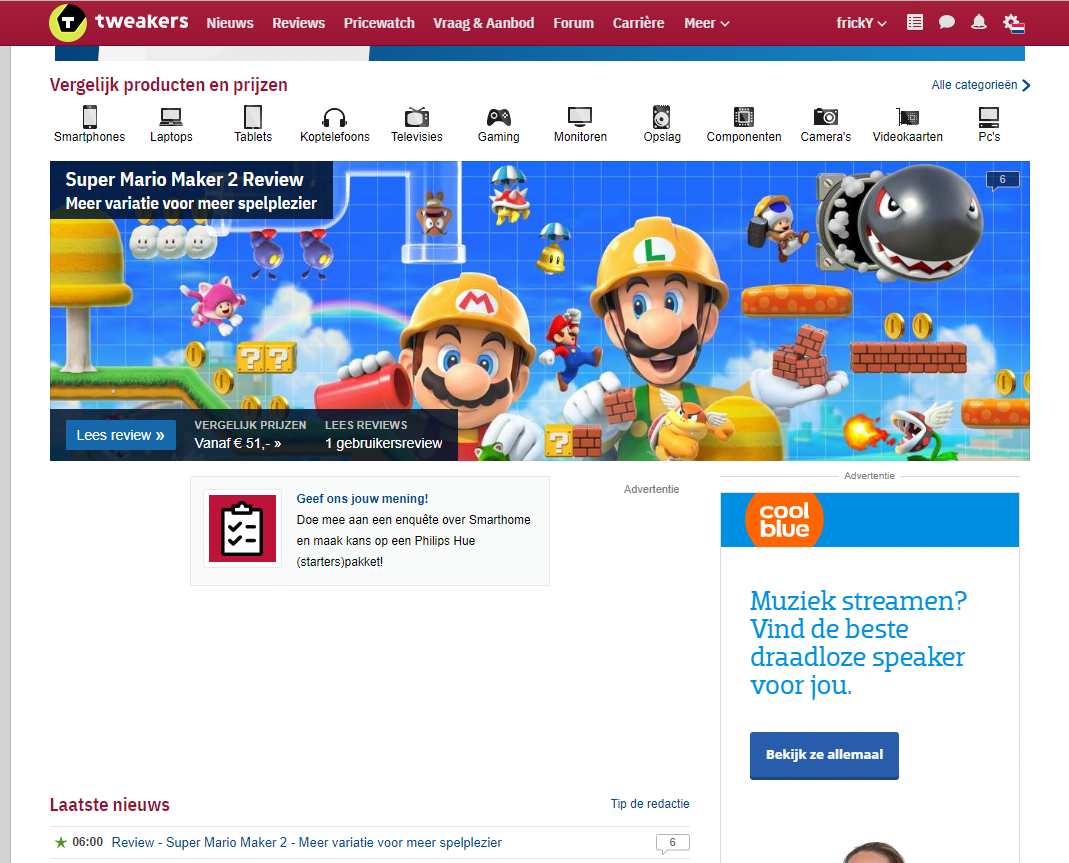Expand the Meer menu dropdown
Image resolution: width=1069 pixels, height=863 pixels.
(706, 23)
